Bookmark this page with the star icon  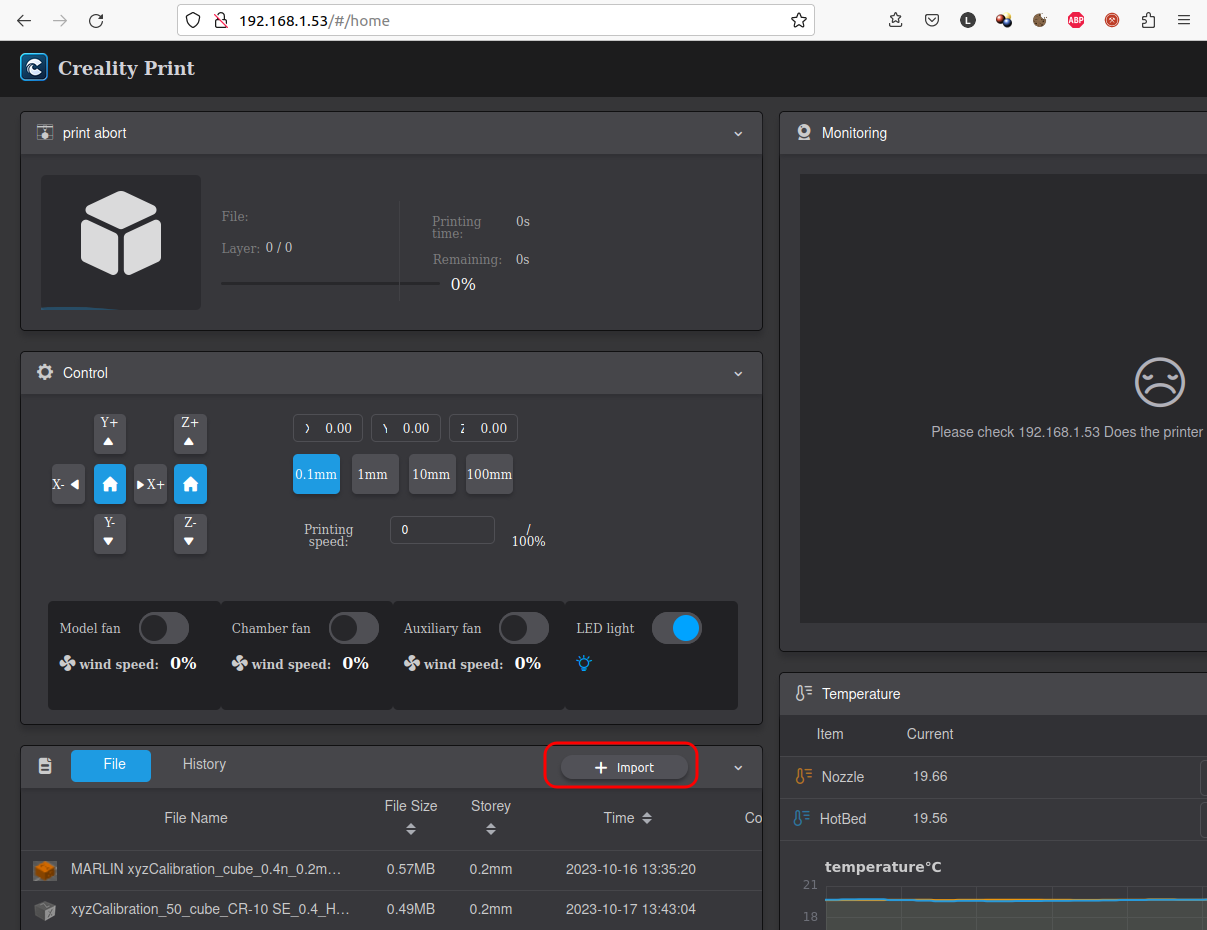point(798,20)
